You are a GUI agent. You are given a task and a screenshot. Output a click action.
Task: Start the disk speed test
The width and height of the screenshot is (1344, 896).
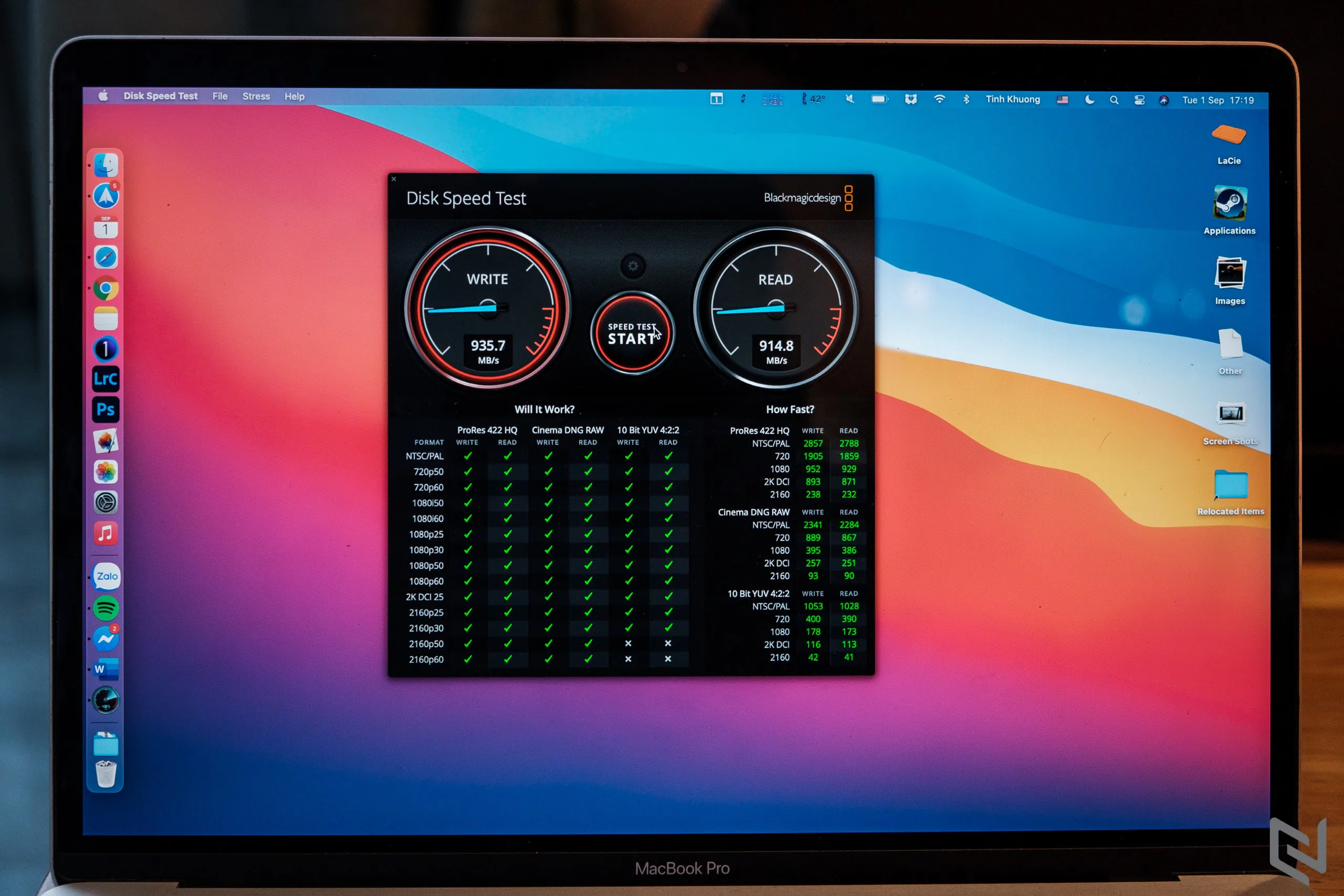632,334
